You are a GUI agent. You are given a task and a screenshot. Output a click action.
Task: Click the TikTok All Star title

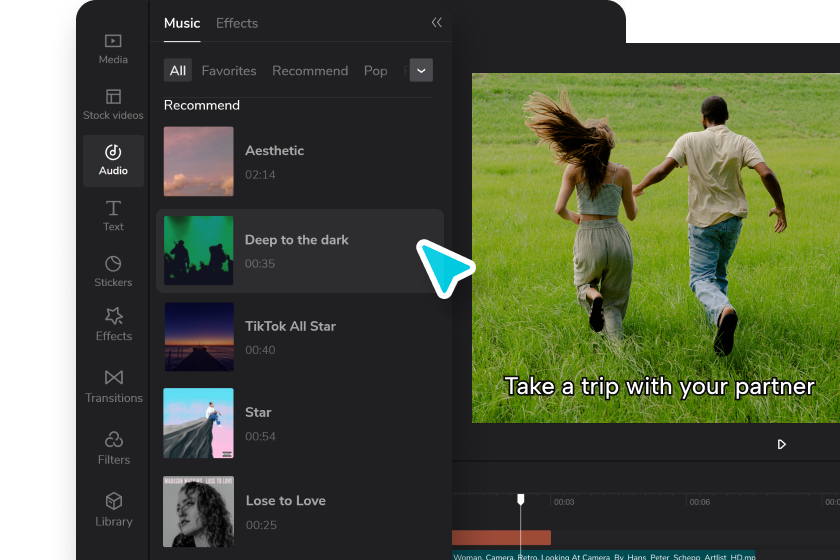click(290, 326)
